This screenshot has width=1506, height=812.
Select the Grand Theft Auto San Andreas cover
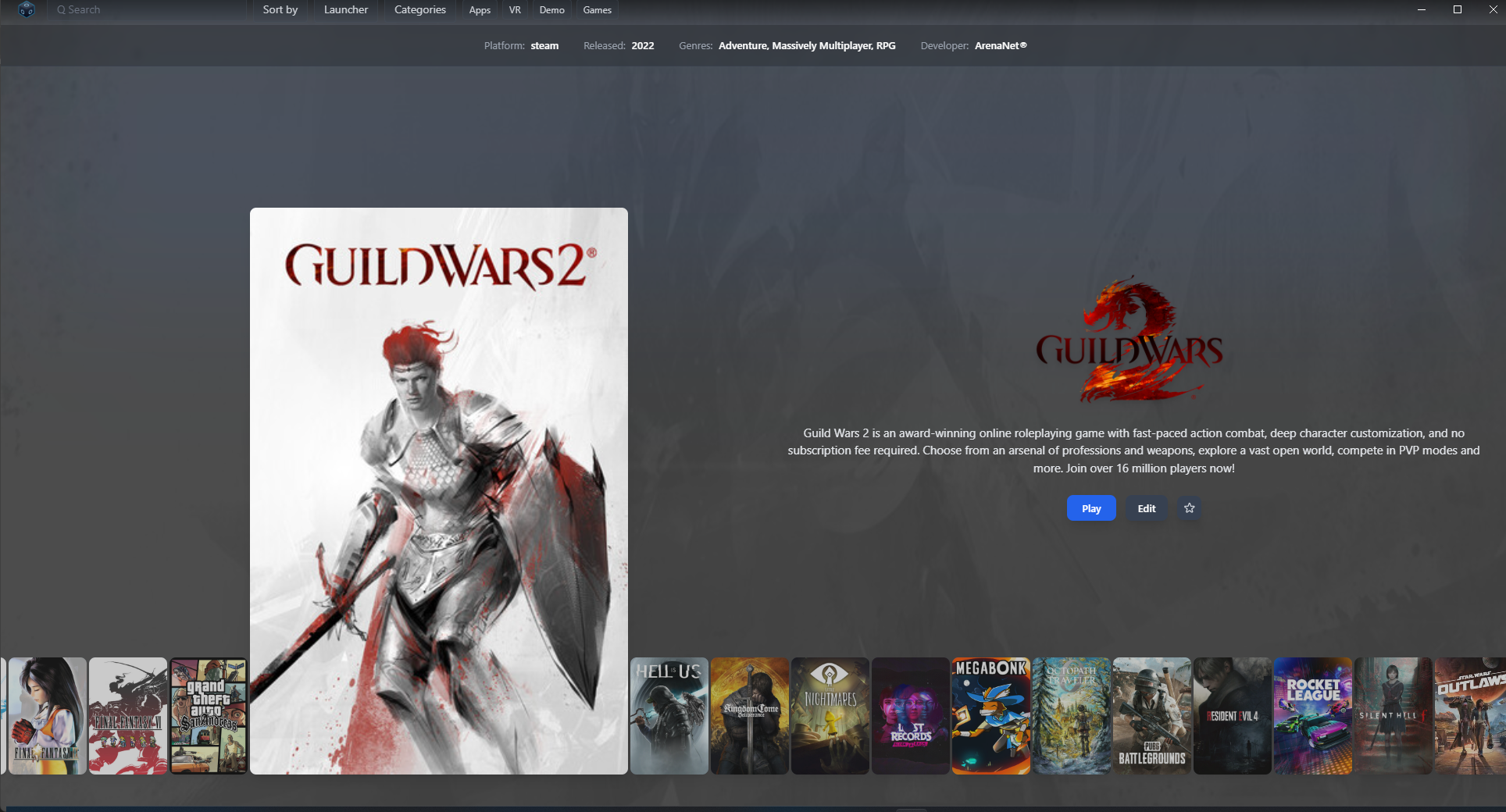coord(209,716)
